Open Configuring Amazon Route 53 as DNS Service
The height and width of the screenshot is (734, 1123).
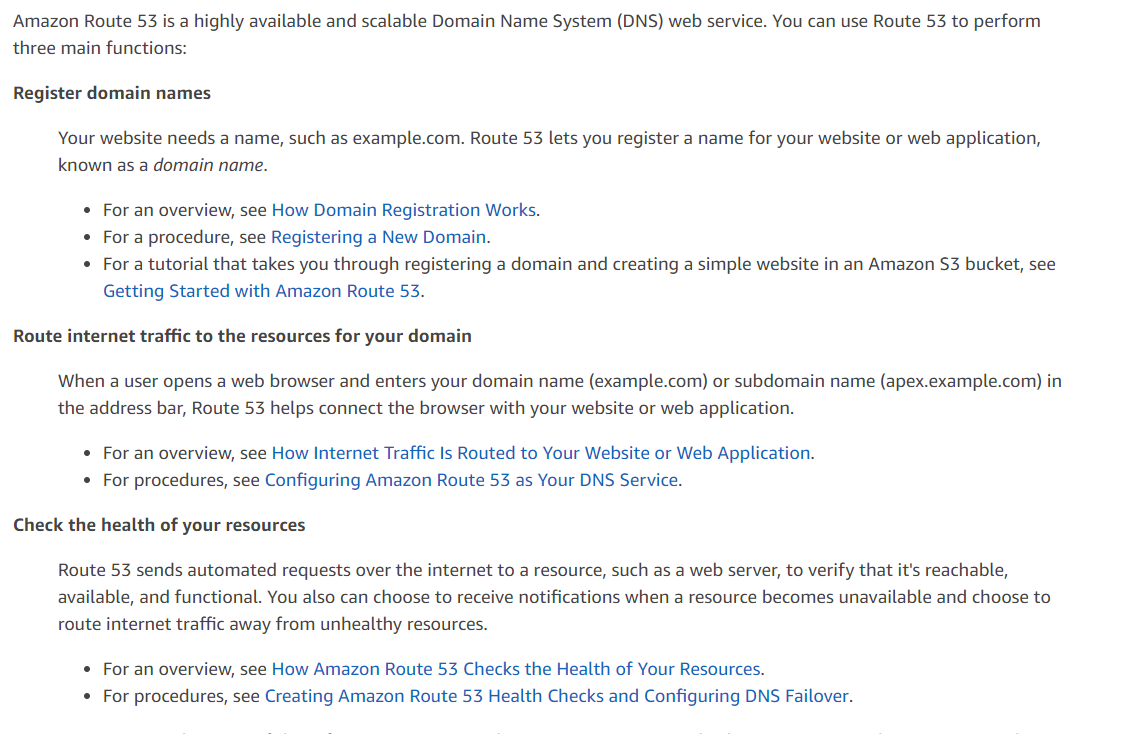[x=471, y=480]
